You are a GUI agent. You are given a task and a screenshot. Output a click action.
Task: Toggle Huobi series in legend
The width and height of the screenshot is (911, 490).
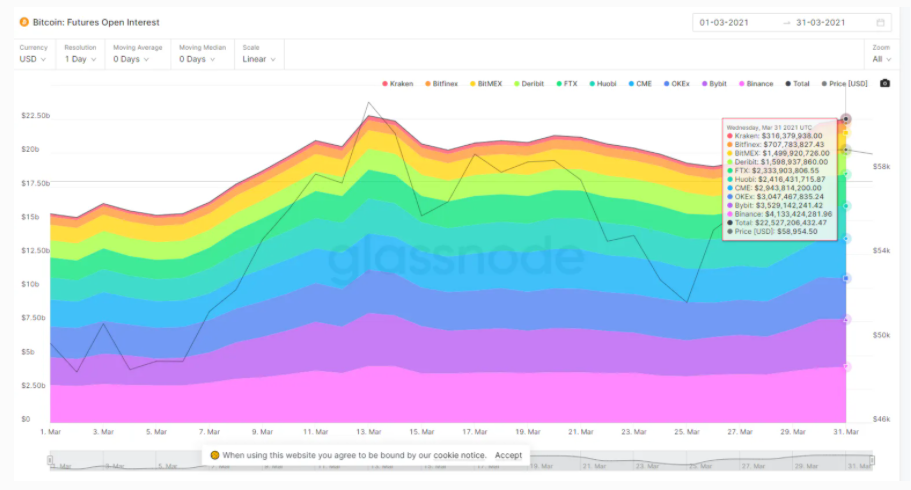pyautogui.click(x=602, y=84)
